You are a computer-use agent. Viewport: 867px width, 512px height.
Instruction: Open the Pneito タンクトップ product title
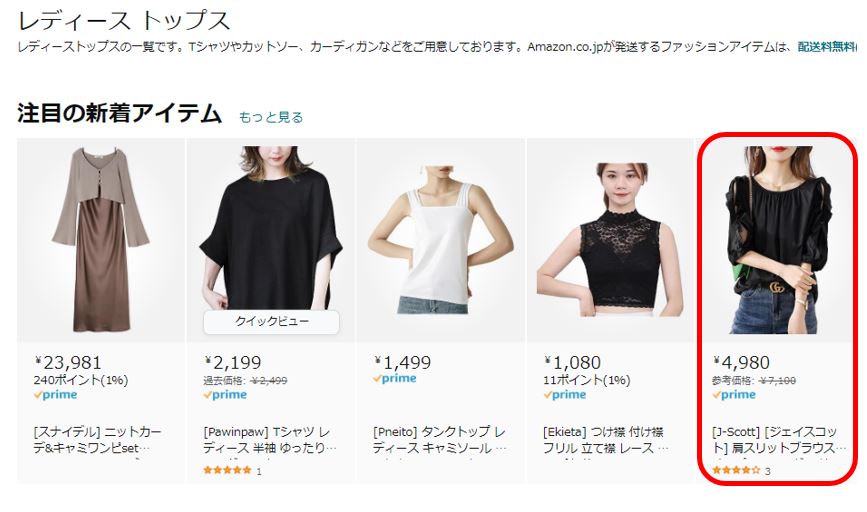[440, 440]
